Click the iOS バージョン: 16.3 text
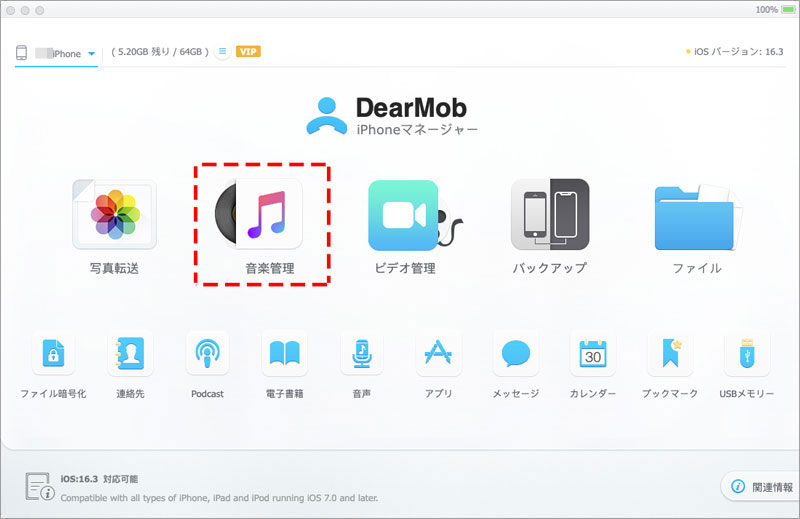 pyautogui.click(x=738, y=52)
